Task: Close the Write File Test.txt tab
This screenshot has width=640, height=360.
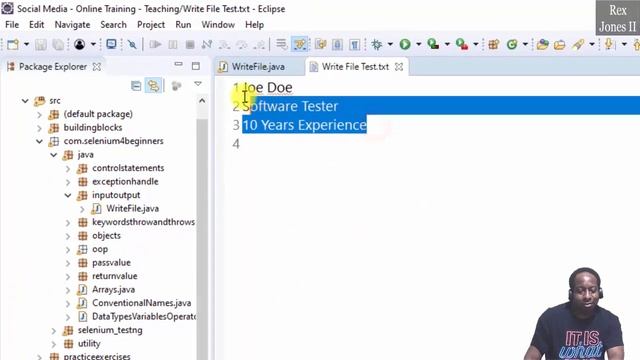Action: 399,67
